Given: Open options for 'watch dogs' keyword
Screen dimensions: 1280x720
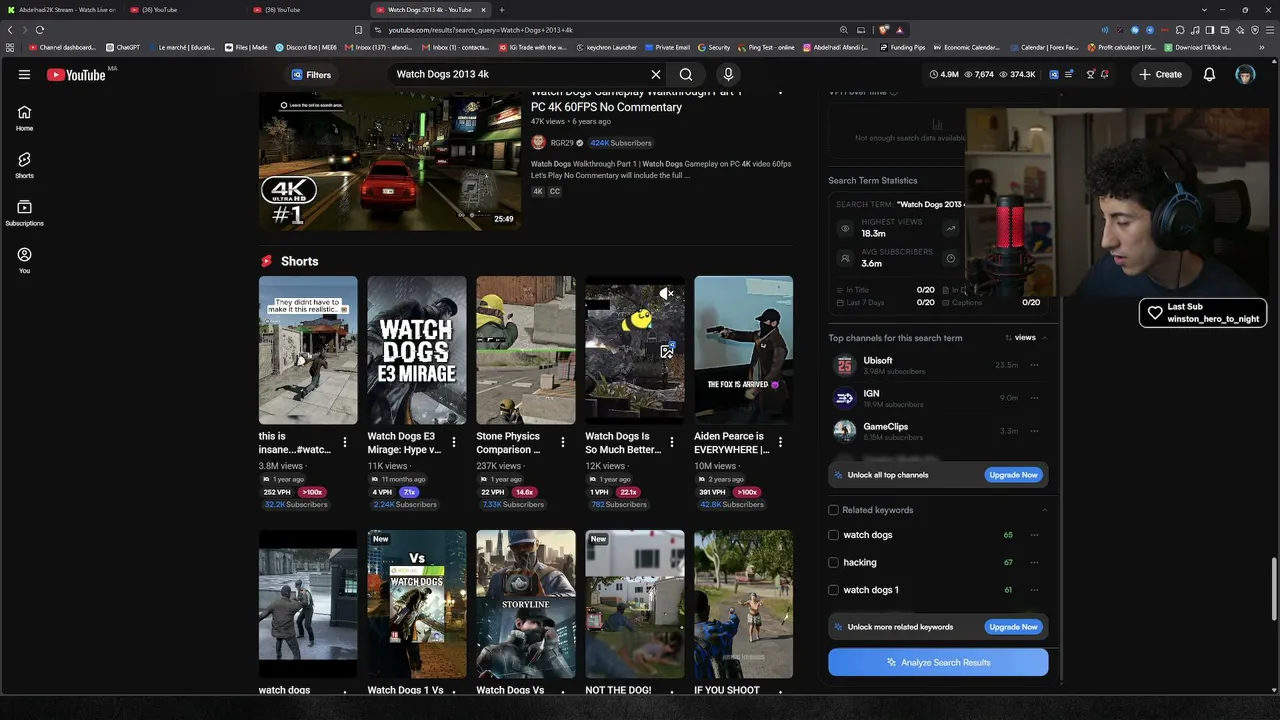Looking at the screenshot, I should (1035, 535).
